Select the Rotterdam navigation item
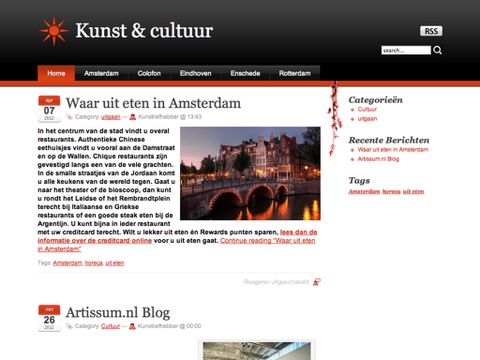The height and width of the screenshot is (360, 480). tap(295, 73)
